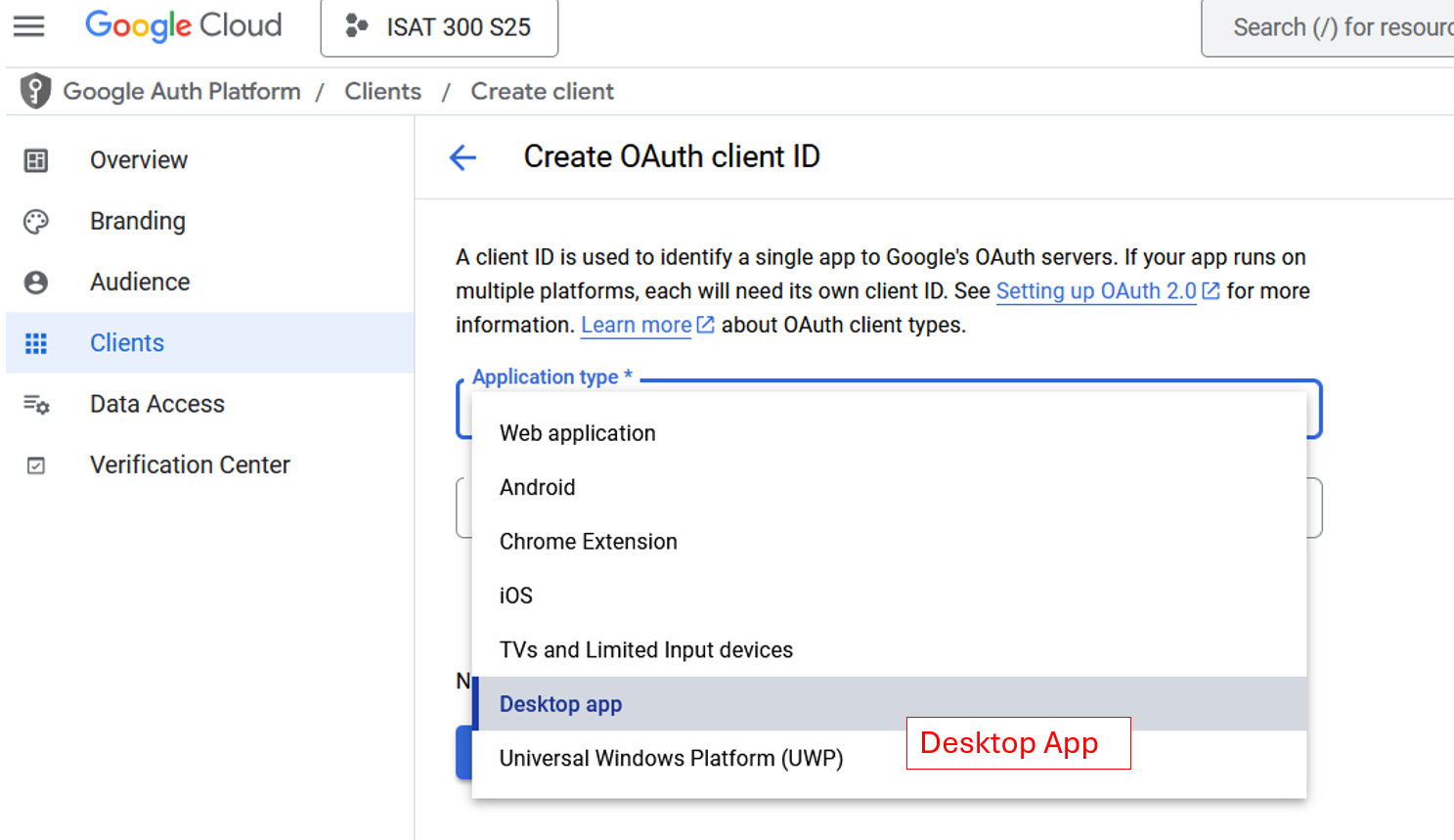Image resolution: width=1454 pixels, height=840 pixels.
Task: Select the Clients sidebar item
Action: click(x=209, y=342)
